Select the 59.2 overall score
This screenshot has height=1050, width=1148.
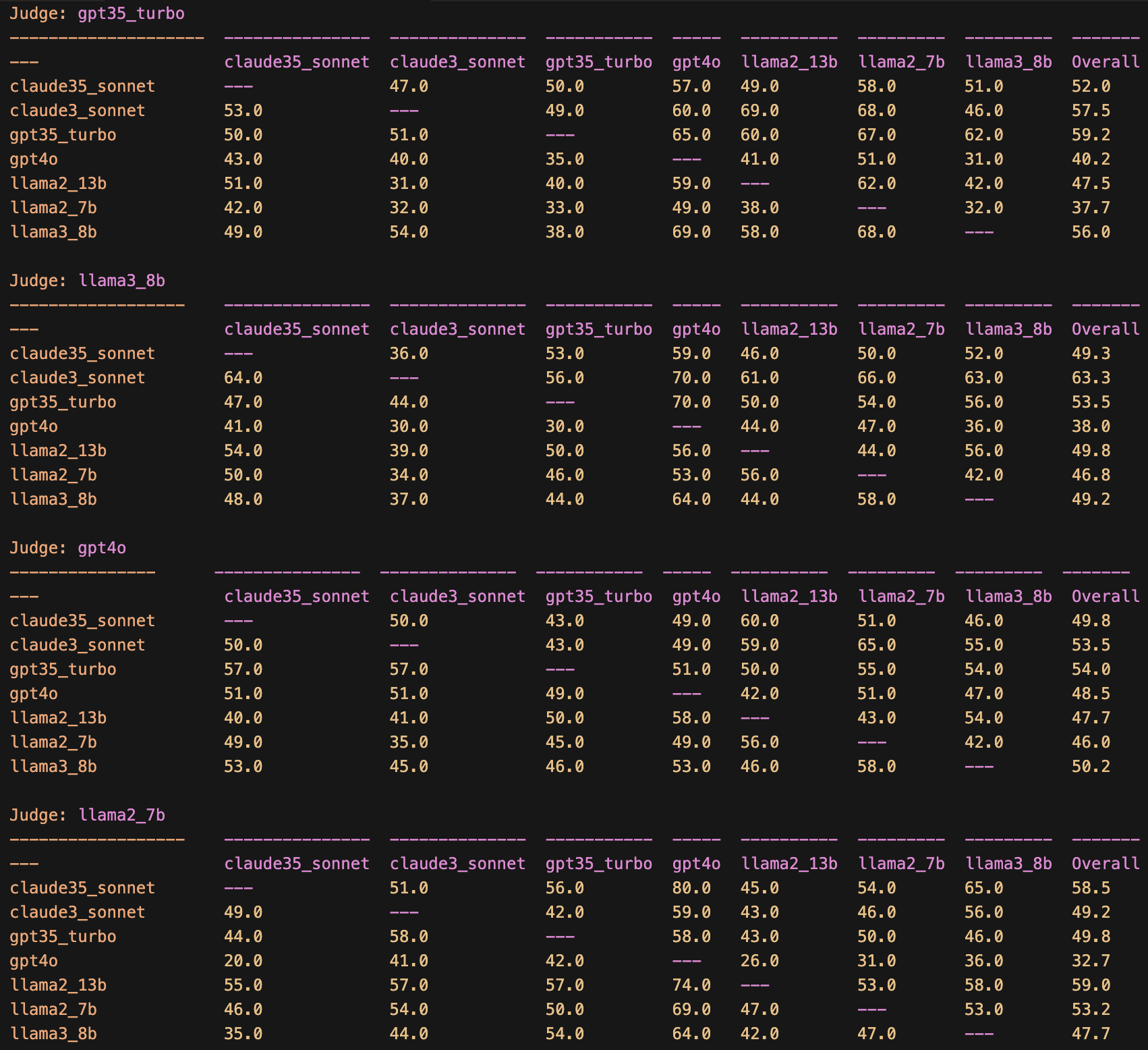coord(1091,135)
